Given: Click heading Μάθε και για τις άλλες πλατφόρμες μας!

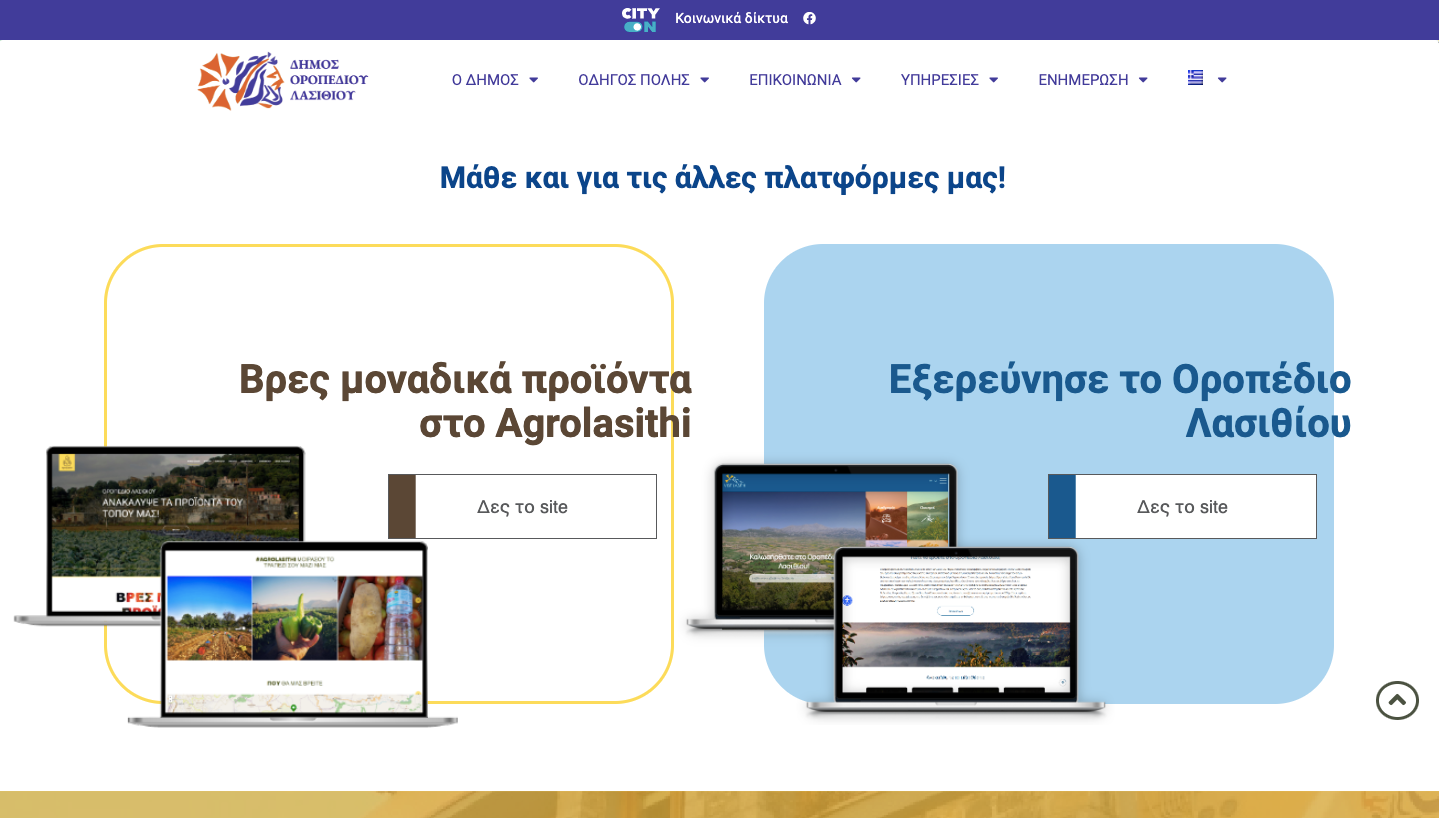Looking at the screenshot, I should coord(723,178).
